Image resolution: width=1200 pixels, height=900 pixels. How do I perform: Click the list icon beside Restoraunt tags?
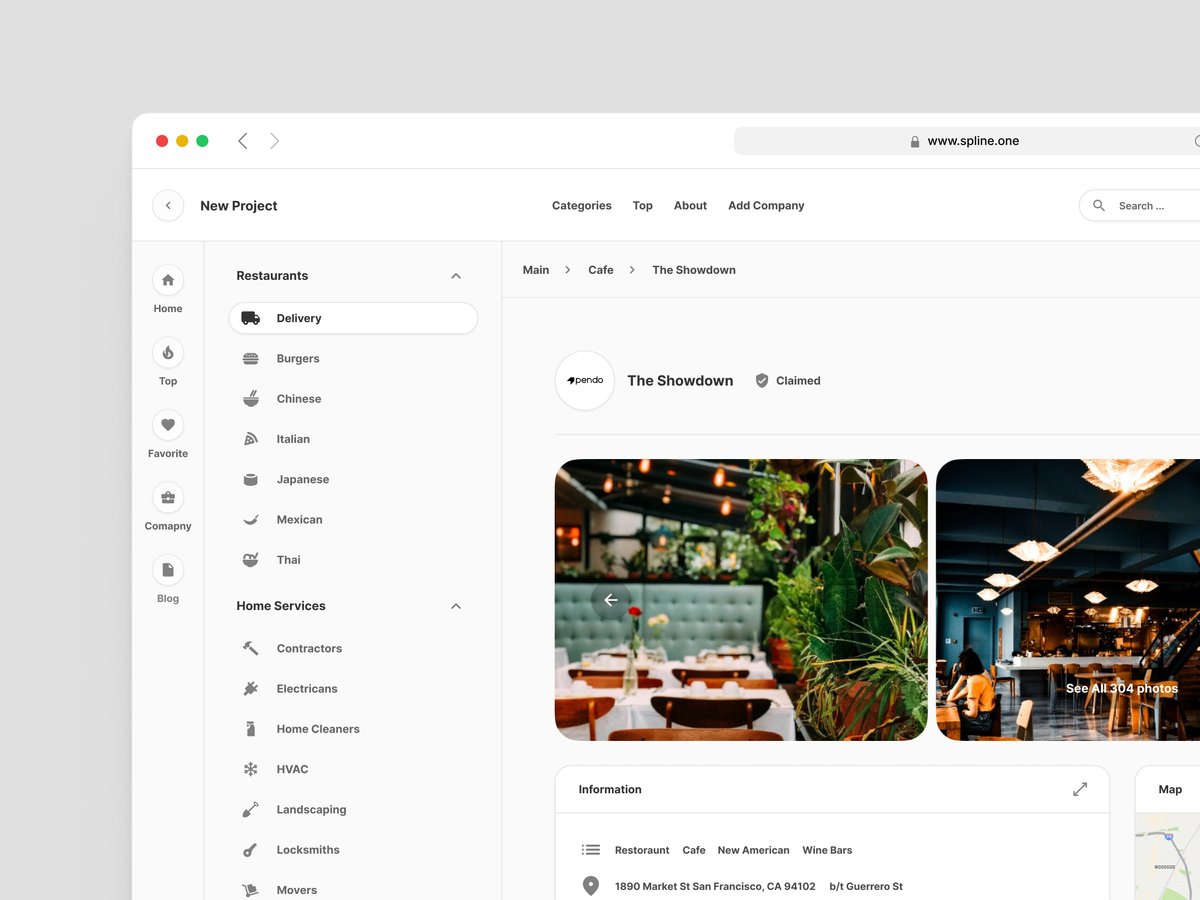pyautogui.click(x=591, y=850)
